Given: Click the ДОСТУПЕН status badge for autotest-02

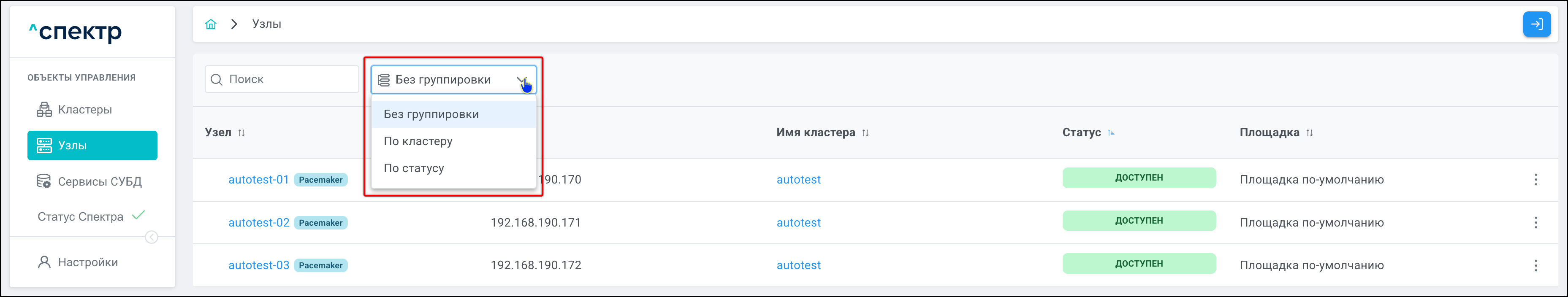Looking at the screenshot, I should 1138,221.
